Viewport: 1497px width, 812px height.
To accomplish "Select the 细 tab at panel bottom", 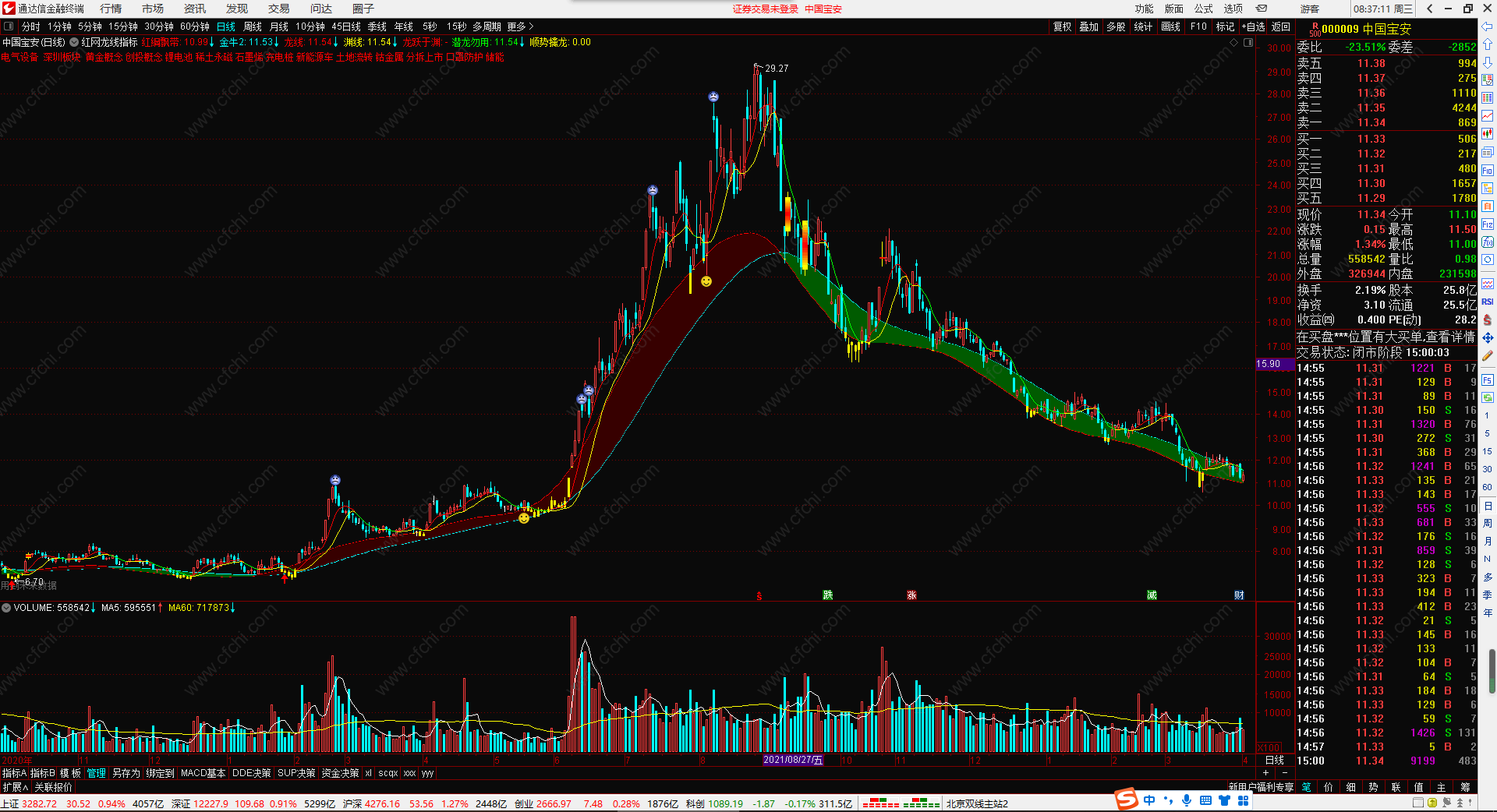I will (1351, 787).
